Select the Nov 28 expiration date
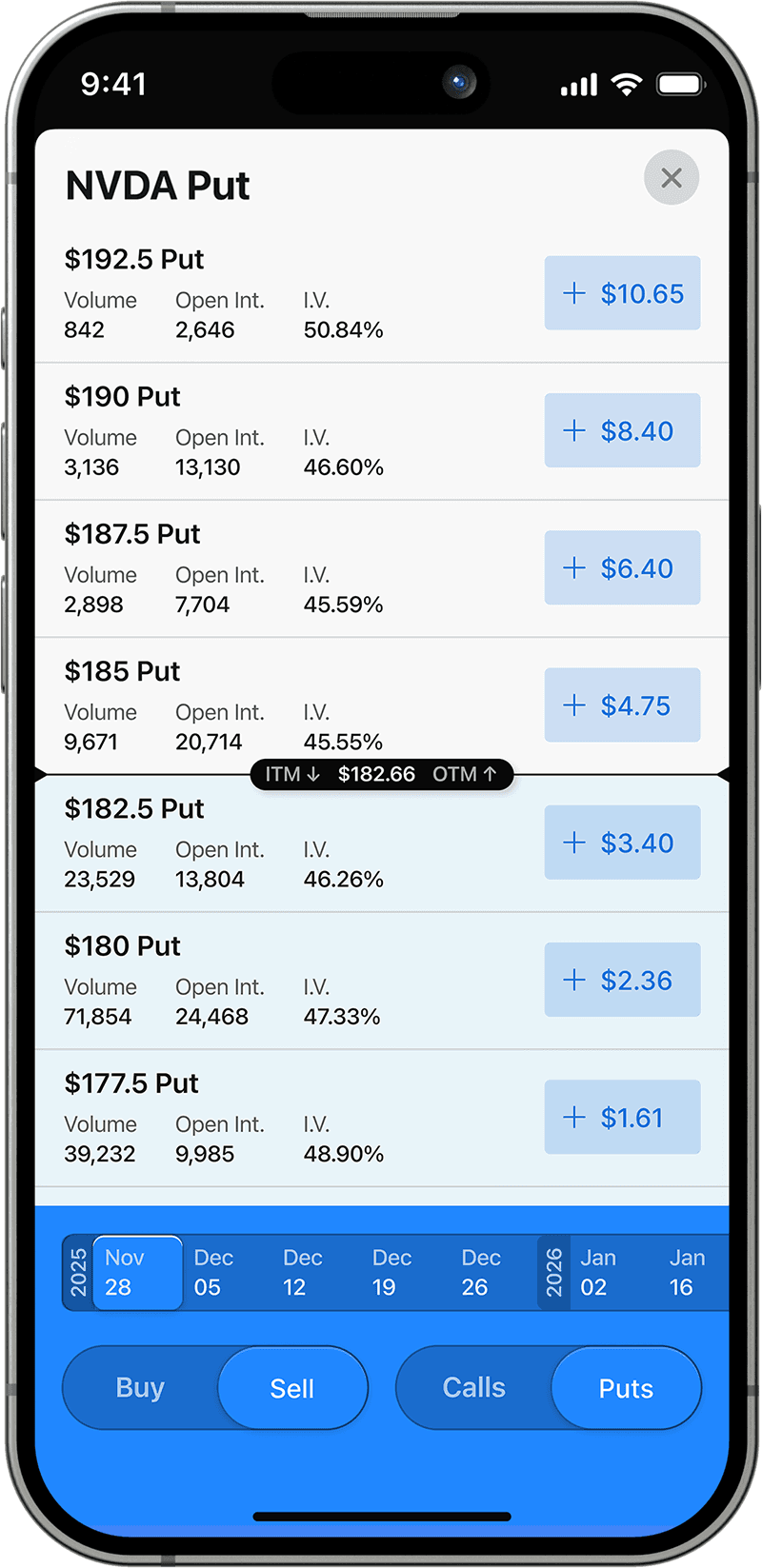 coord(136,1273)
